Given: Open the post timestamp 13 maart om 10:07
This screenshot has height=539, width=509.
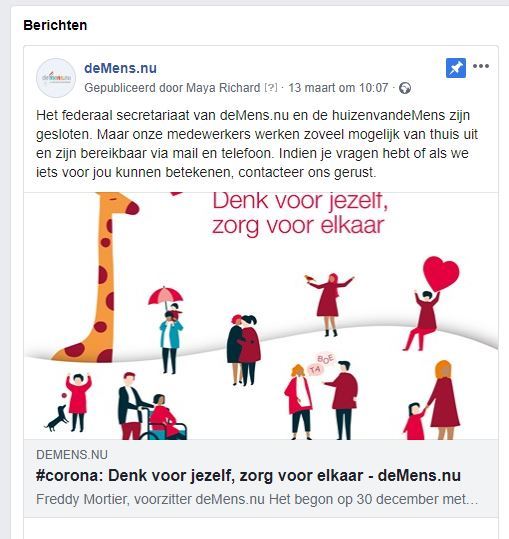Looking at the screenshot, I should click(x=338, y=88).
